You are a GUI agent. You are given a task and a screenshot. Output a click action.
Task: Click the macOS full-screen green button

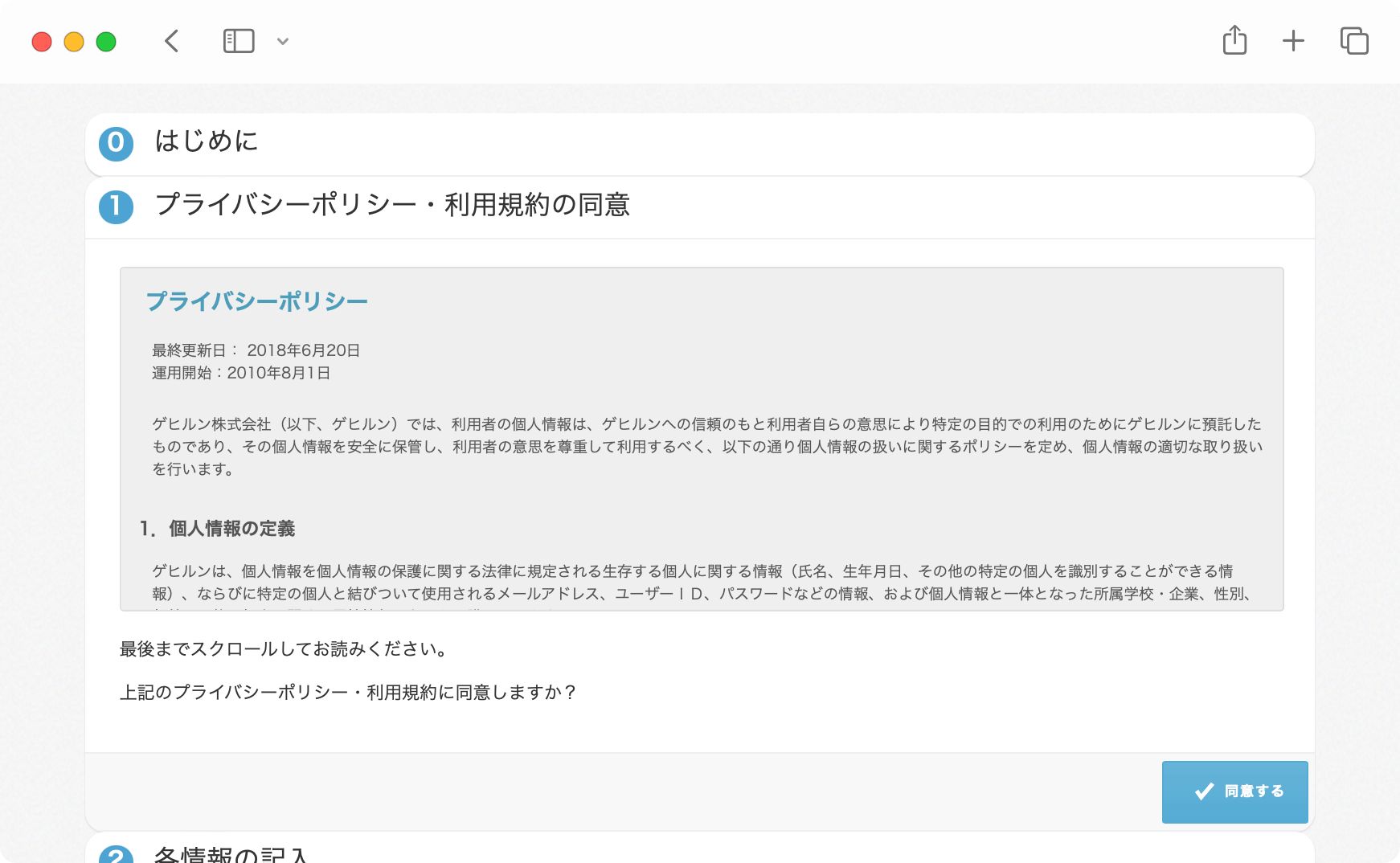104,40
